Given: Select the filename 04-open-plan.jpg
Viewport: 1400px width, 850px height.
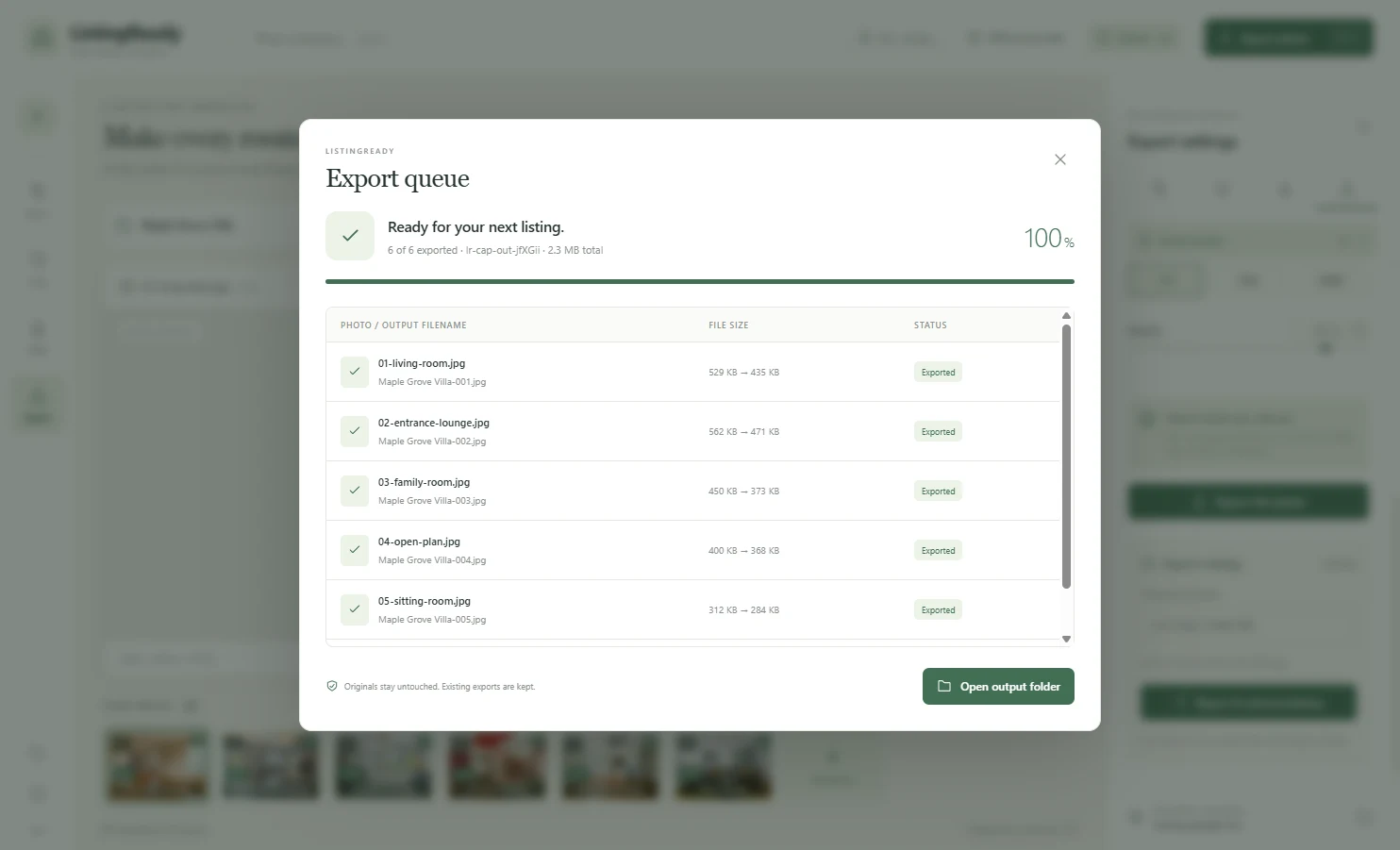Looking at the screenshot, I should (x=419, y=542).
